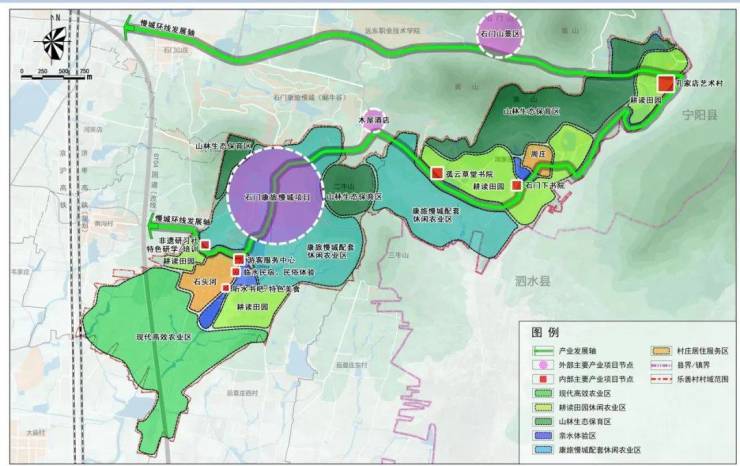Click the 宁阳县 county label
The height and width of the screenshot is (466, 740).
[700, 115]
